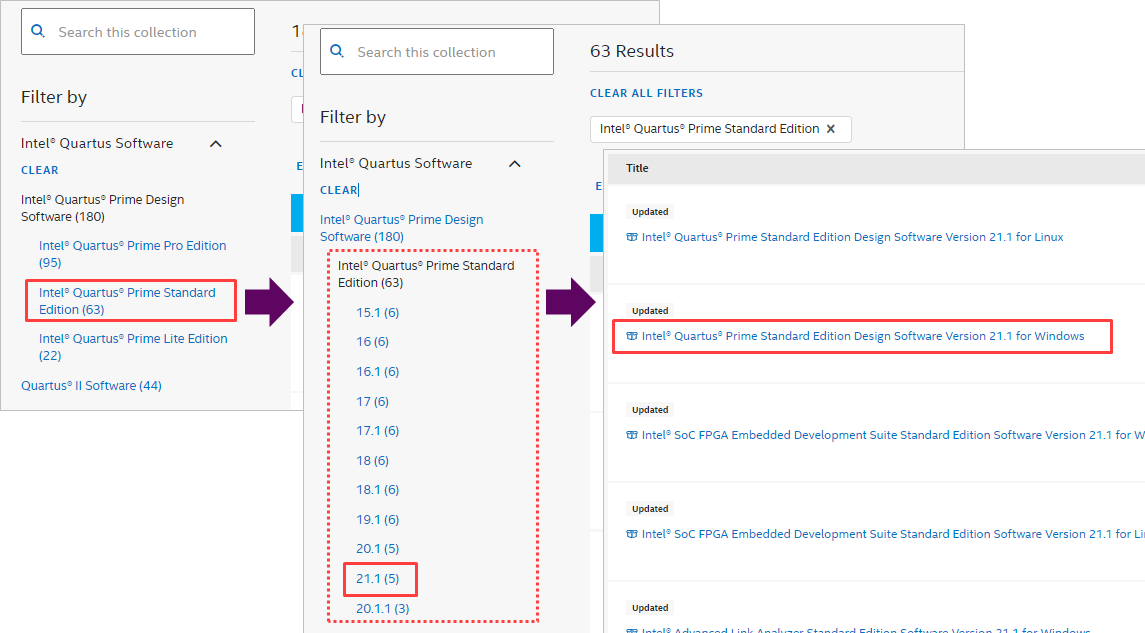Screen dimensions: 1145x633
Task: Click Intel Quartus Prime Design Software (180) in left panel
Action: tap(102, 208)
